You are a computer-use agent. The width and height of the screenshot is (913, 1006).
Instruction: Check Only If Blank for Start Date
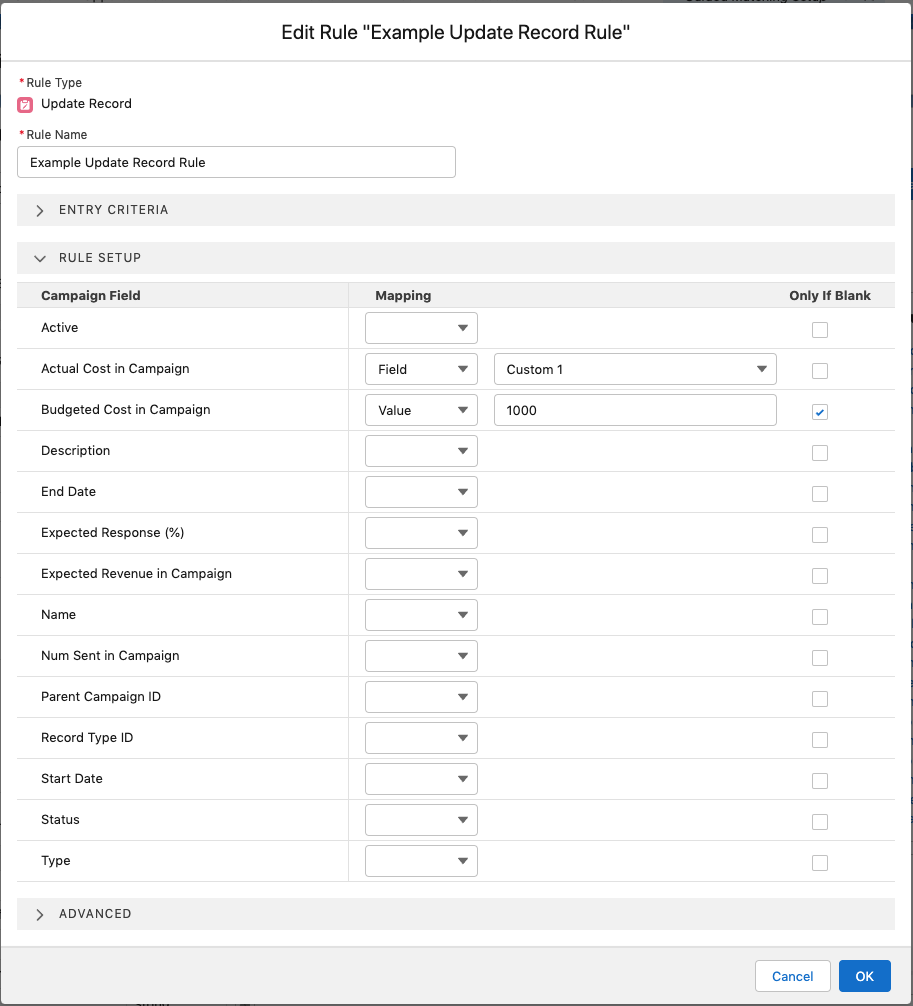pyautogui.click(x=820, y=781)
